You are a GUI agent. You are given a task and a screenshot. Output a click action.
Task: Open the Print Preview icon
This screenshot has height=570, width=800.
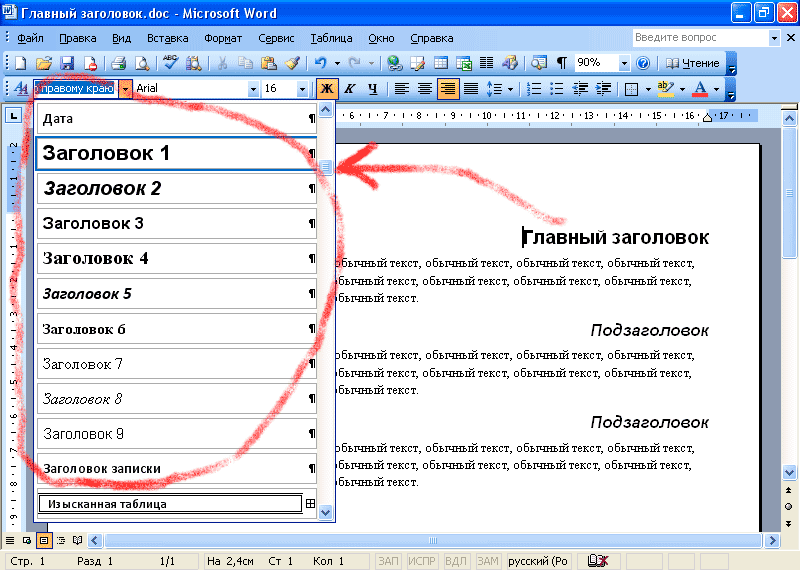click(142, 63)
